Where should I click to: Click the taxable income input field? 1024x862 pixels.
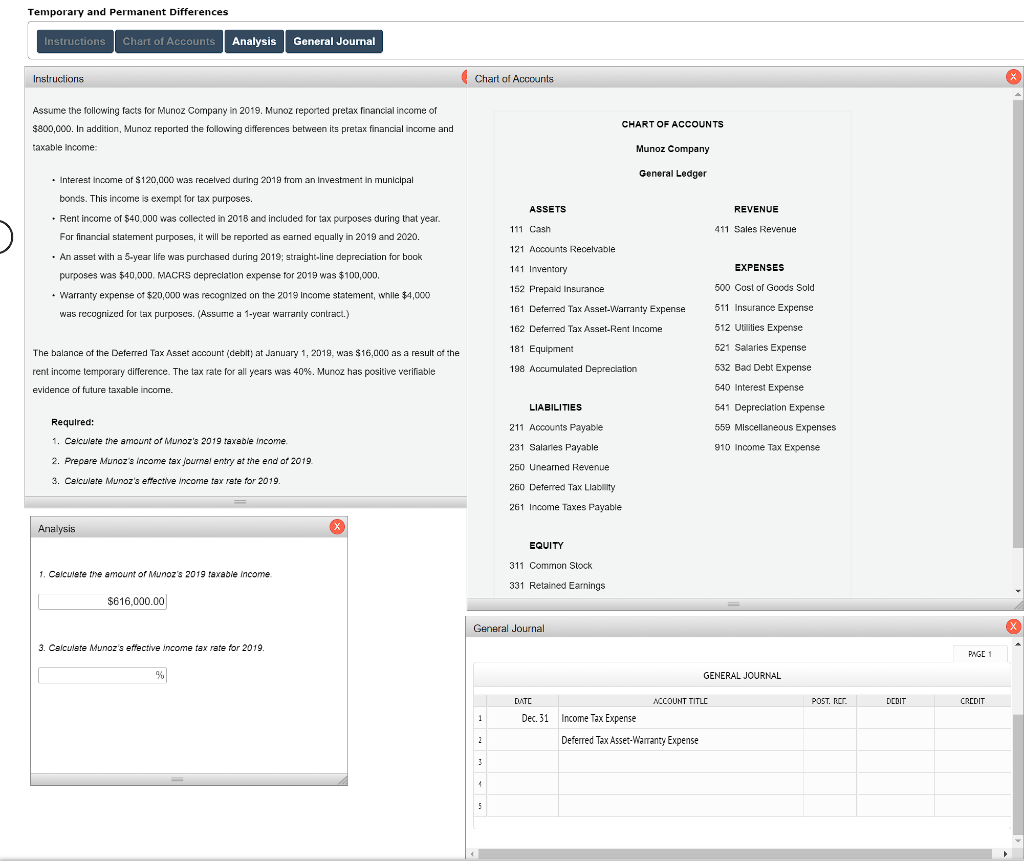point(103,601)
